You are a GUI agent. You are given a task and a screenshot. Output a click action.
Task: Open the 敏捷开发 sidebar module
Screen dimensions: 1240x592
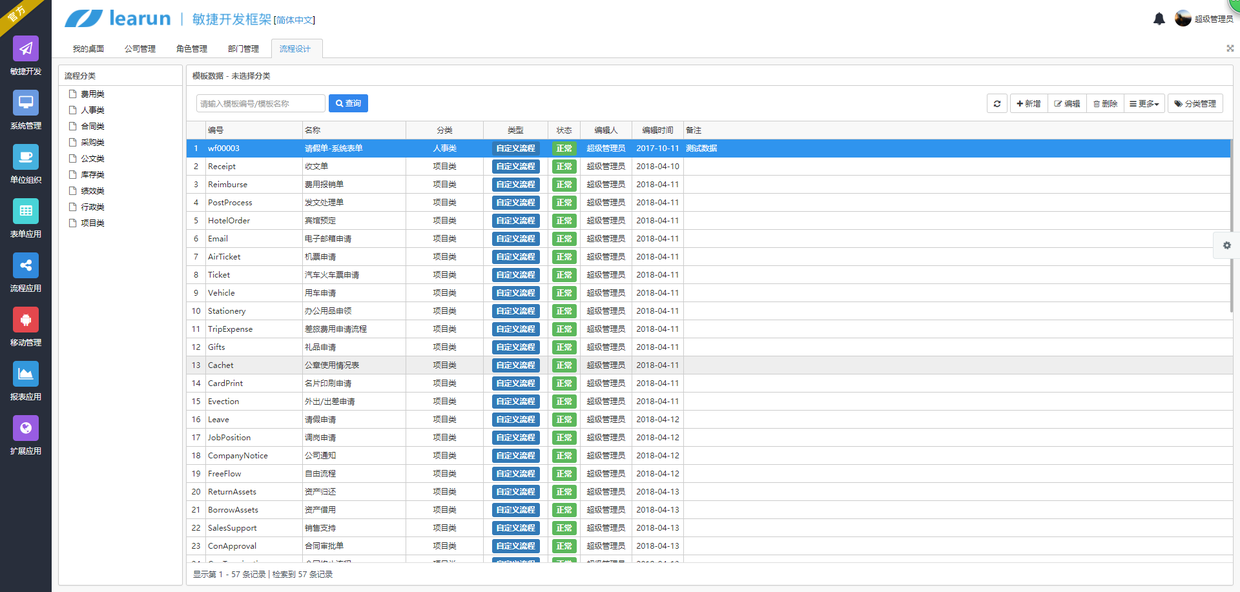tap(26, 56)
